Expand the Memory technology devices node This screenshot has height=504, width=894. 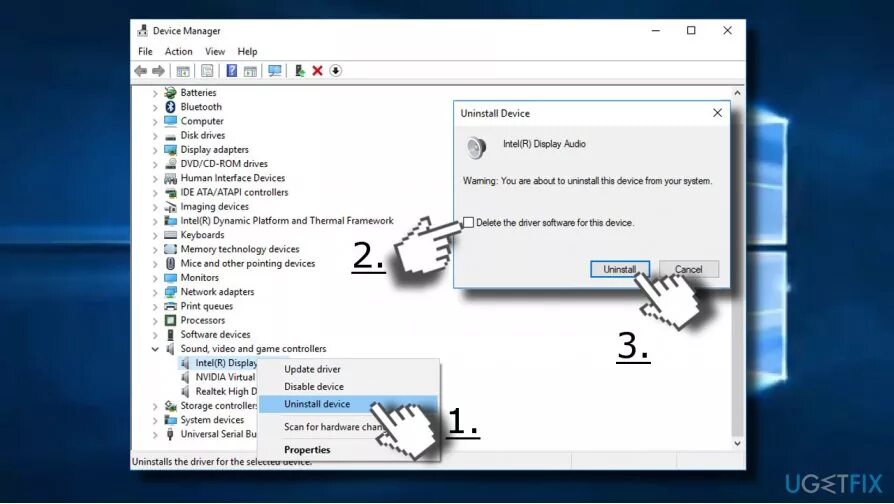point(155,250)
